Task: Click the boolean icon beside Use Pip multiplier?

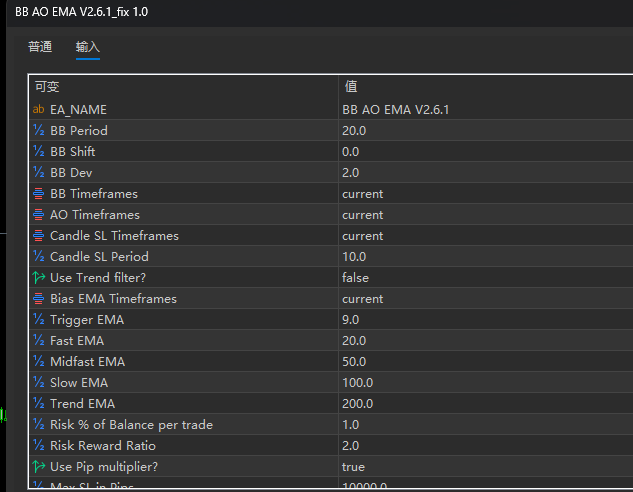Action: 39,466
